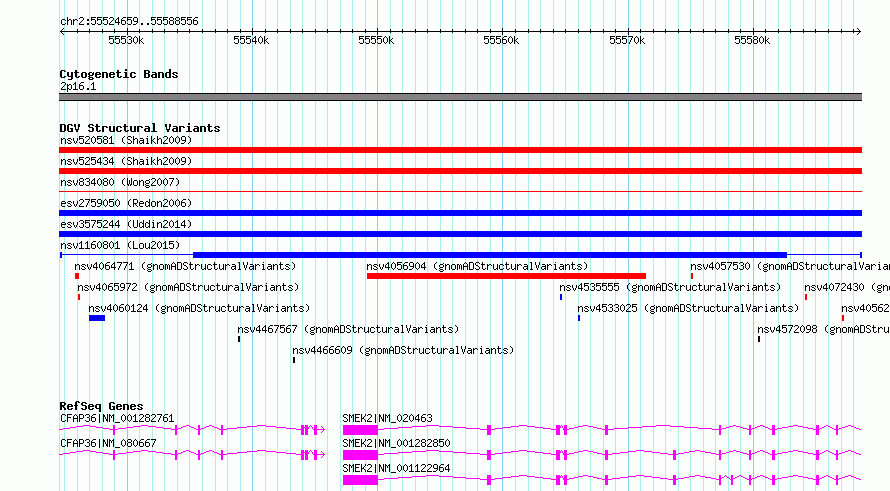Viewport: 890px width, 491px height.
Task: Click the 55570k ruler position label
Action: (627, 40)
